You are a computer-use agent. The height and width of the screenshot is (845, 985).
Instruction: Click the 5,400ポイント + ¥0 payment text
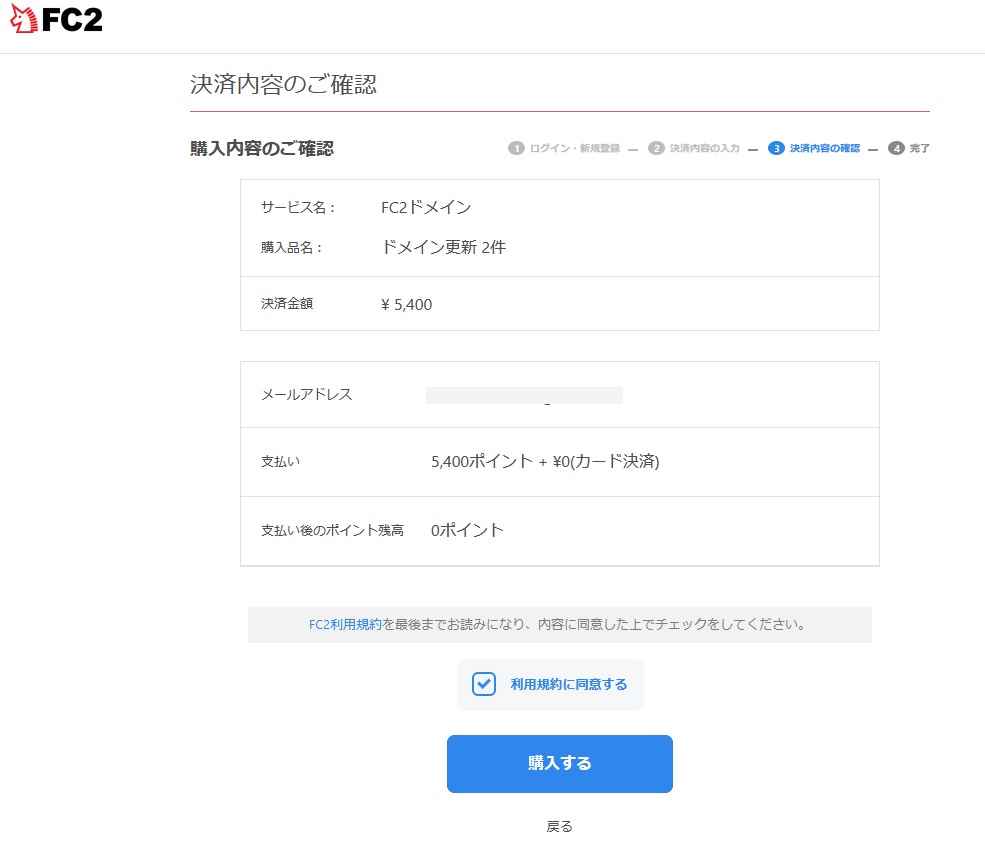pyautogui.click(x=544, y=461)
